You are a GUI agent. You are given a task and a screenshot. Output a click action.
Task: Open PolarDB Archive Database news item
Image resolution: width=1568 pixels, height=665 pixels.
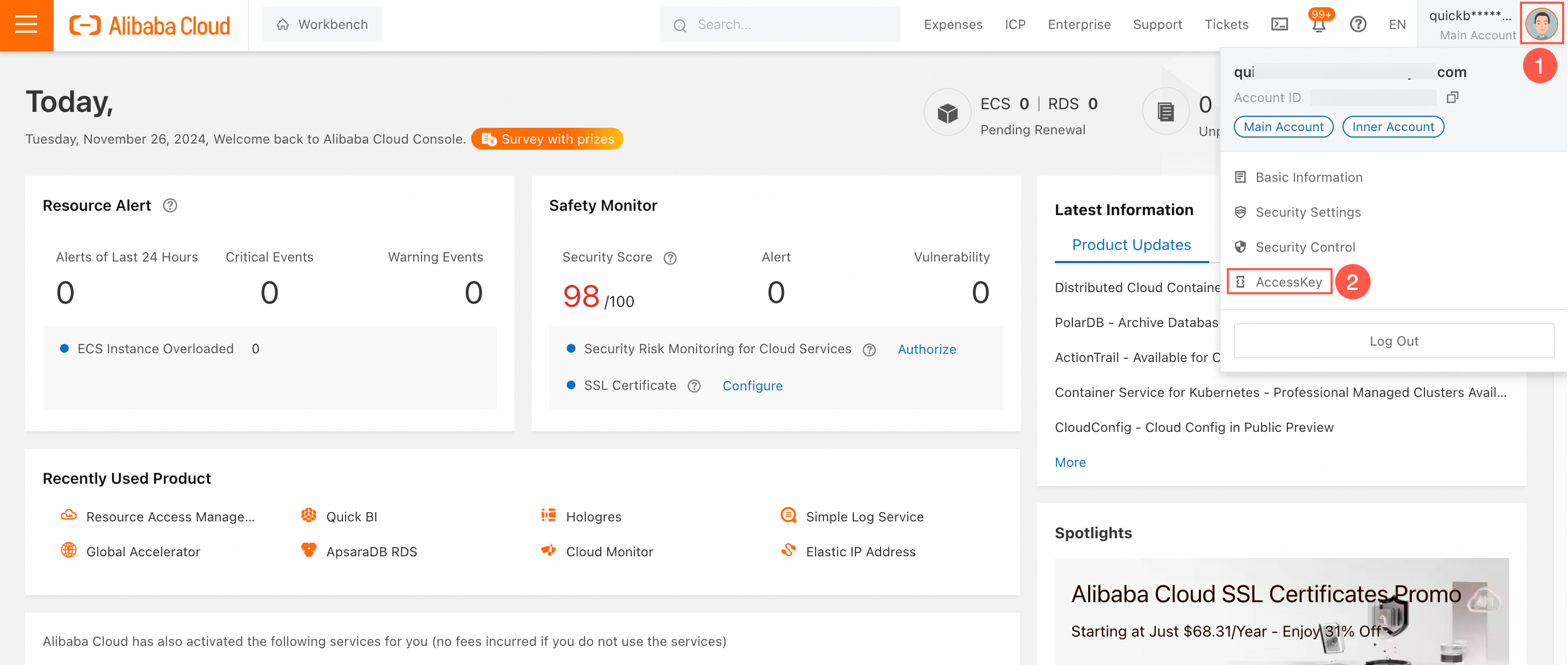point(1137,322)
